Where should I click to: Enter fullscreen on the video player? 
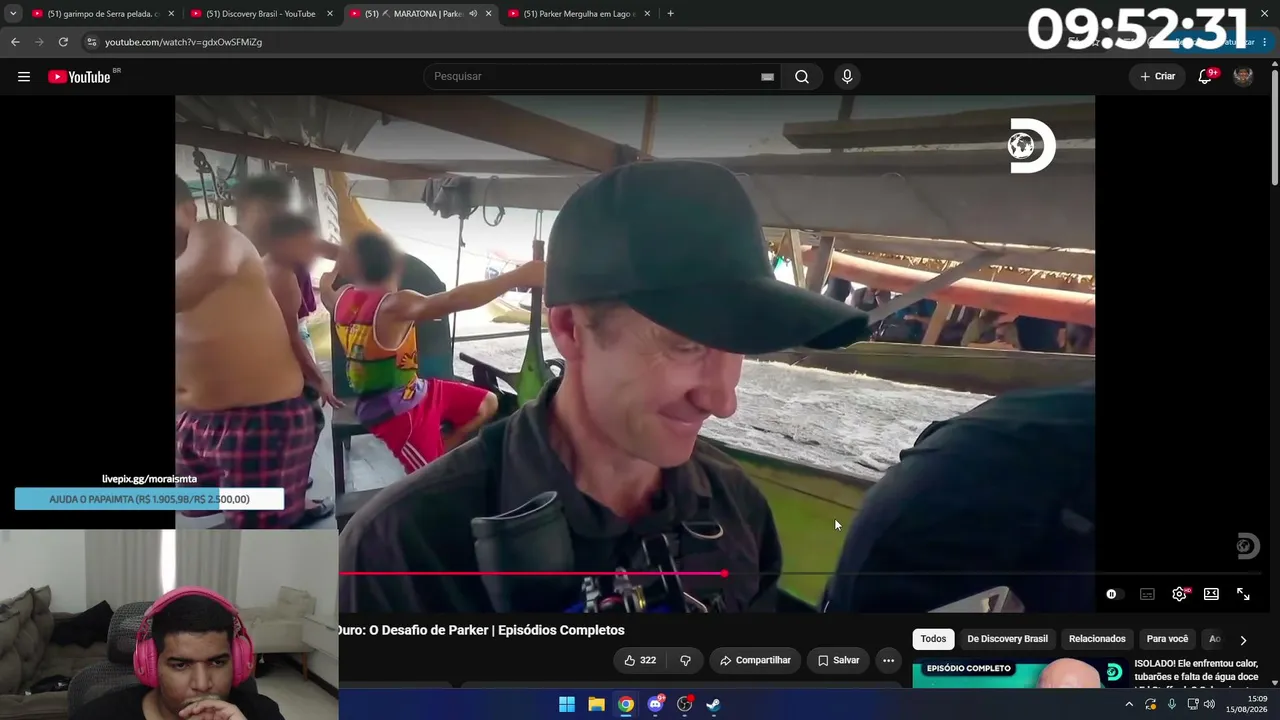click(x=1243, y=594)
